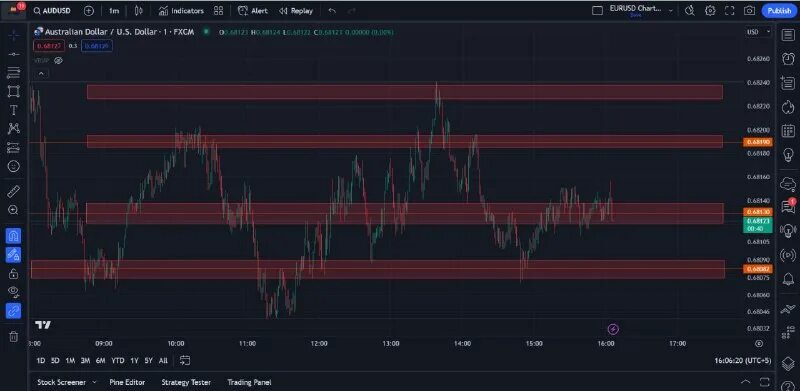800x391 pixels.
Task: Select the ruler measure tool
Action: 14,192
